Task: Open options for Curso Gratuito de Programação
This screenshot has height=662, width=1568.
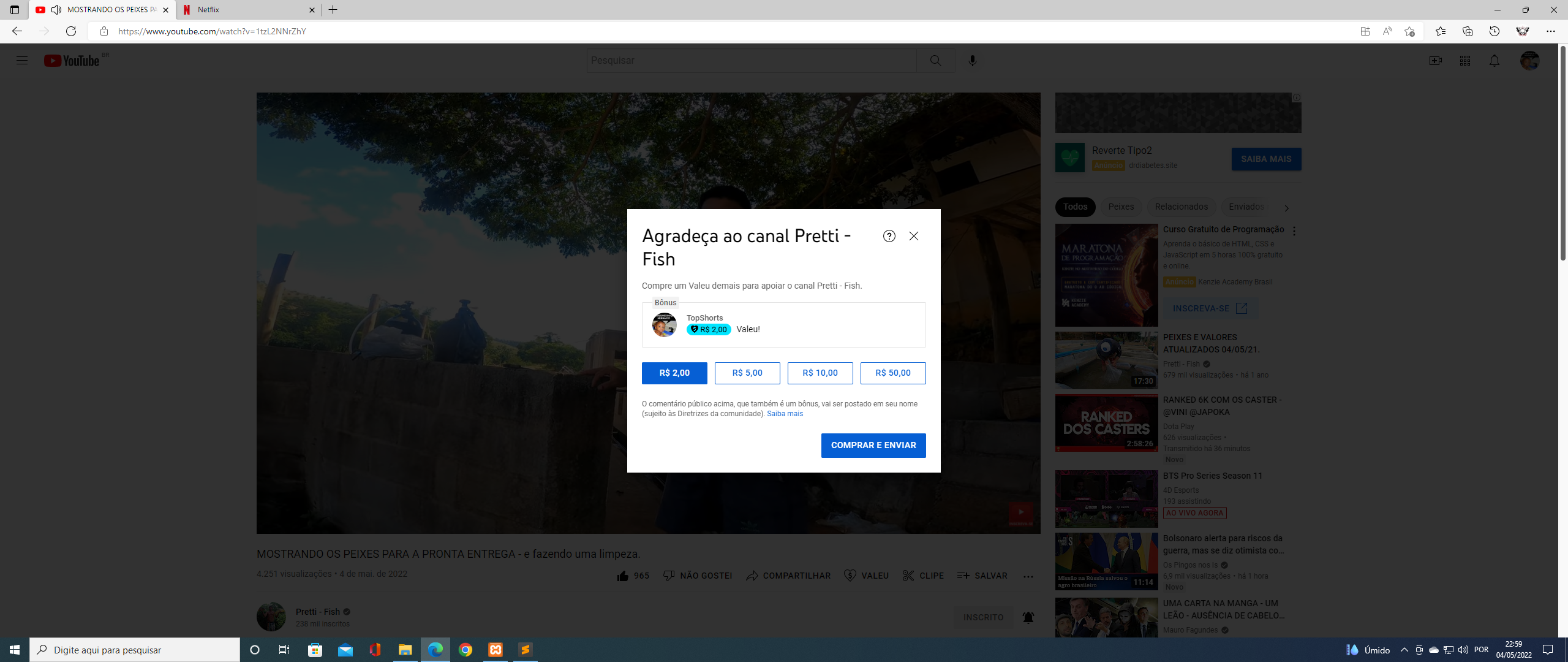Action: tap(1294, 231)
